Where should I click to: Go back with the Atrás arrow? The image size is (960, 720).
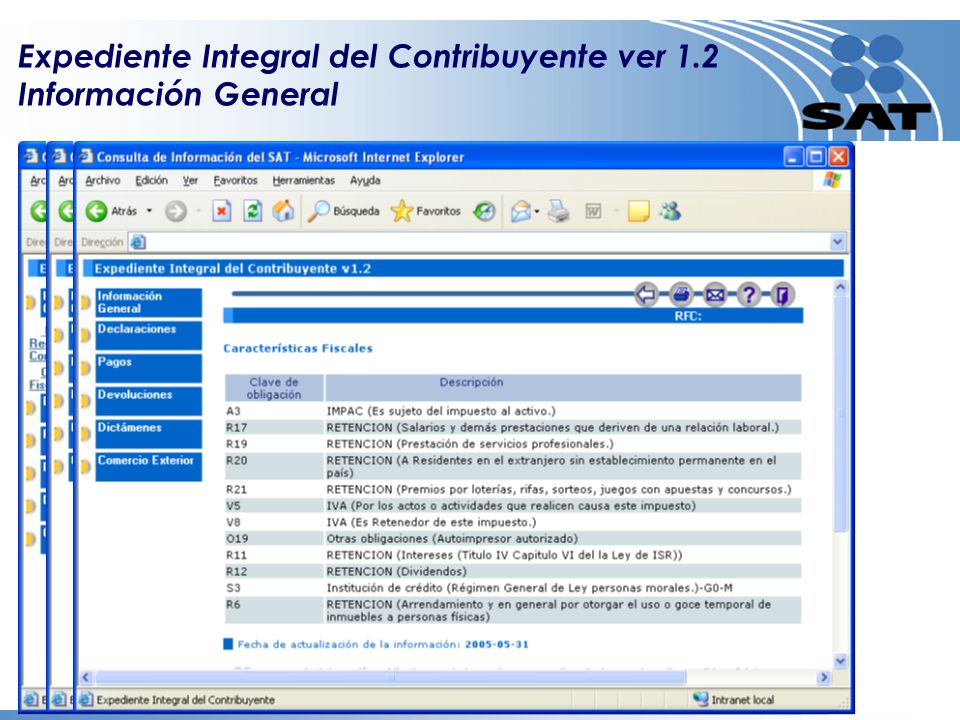96,211
